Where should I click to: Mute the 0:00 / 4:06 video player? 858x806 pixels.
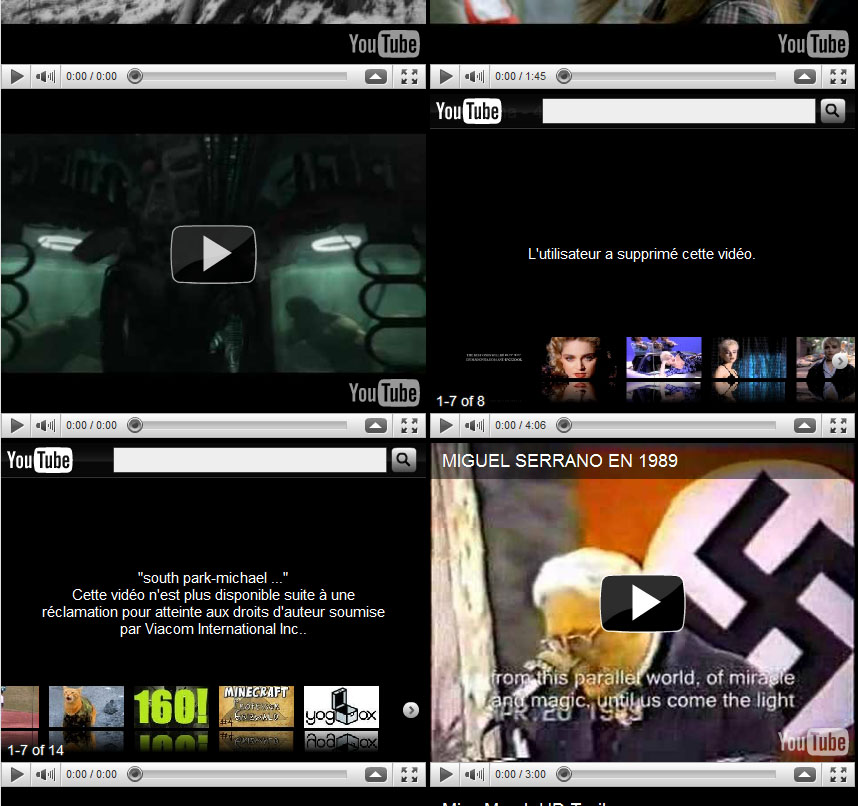[x=474, y=426]
